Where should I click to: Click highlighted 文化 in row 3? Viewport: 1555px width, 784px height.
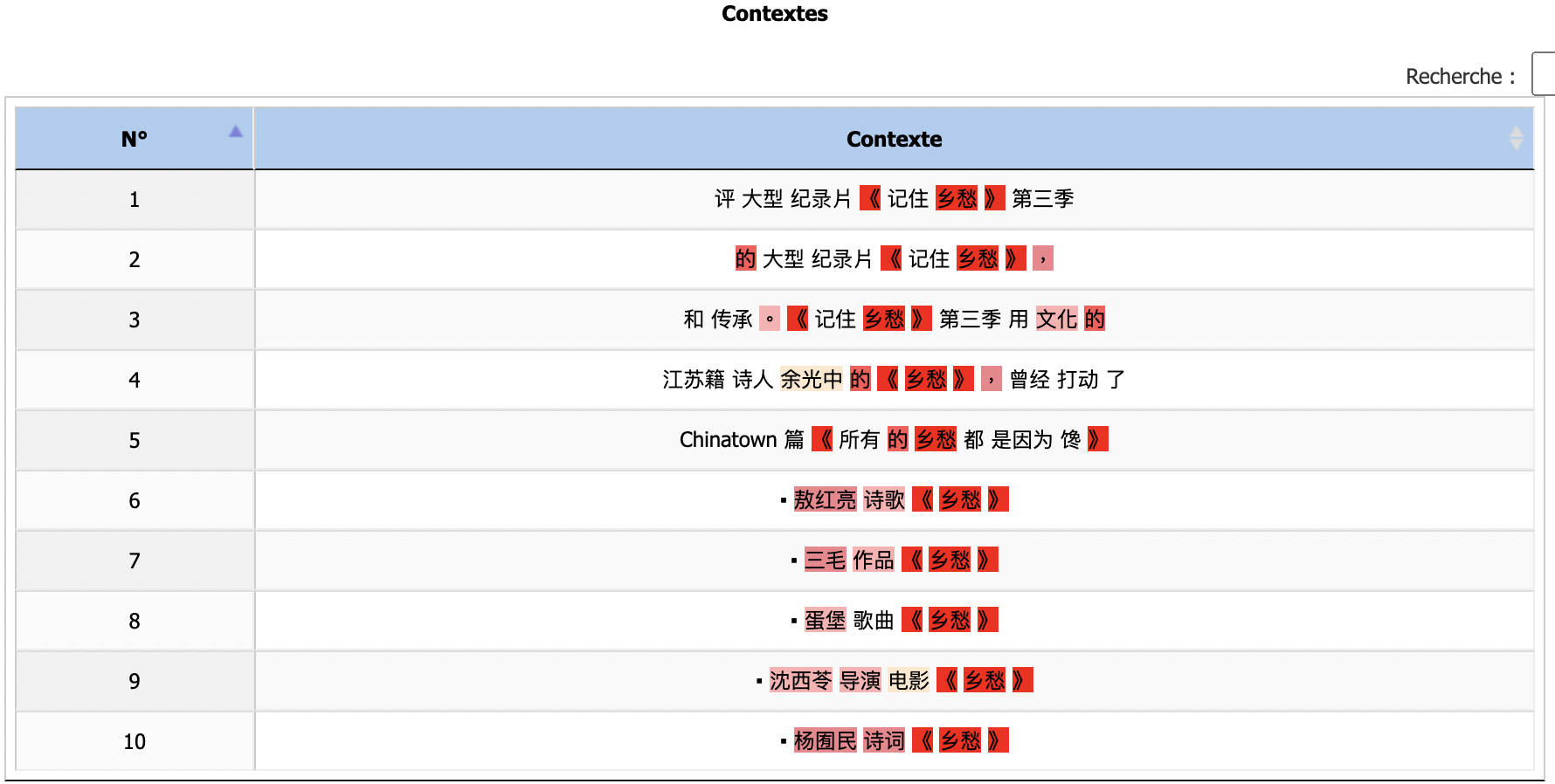[1056, 319]
